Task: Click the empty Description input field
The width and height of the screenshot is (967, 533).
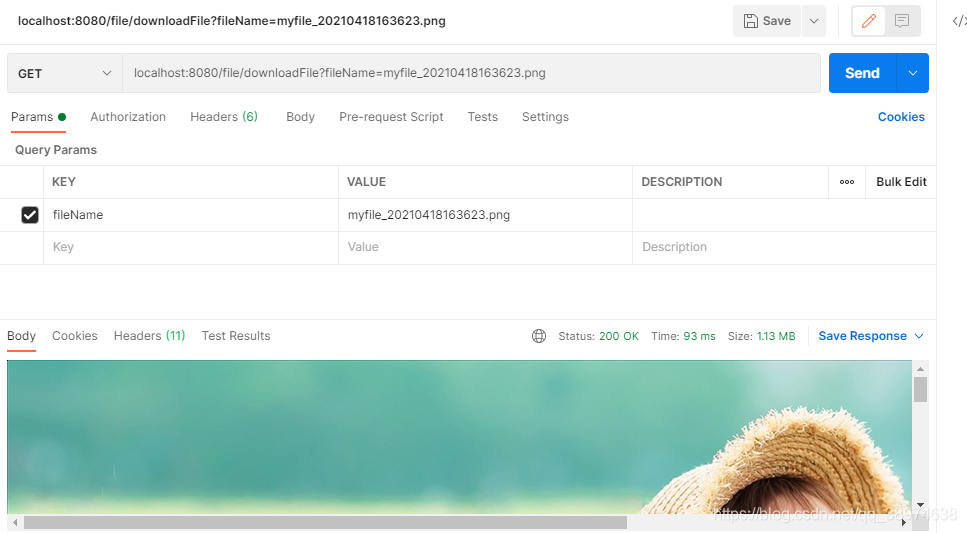Action: pyautogui.click(x=784, y=247)
